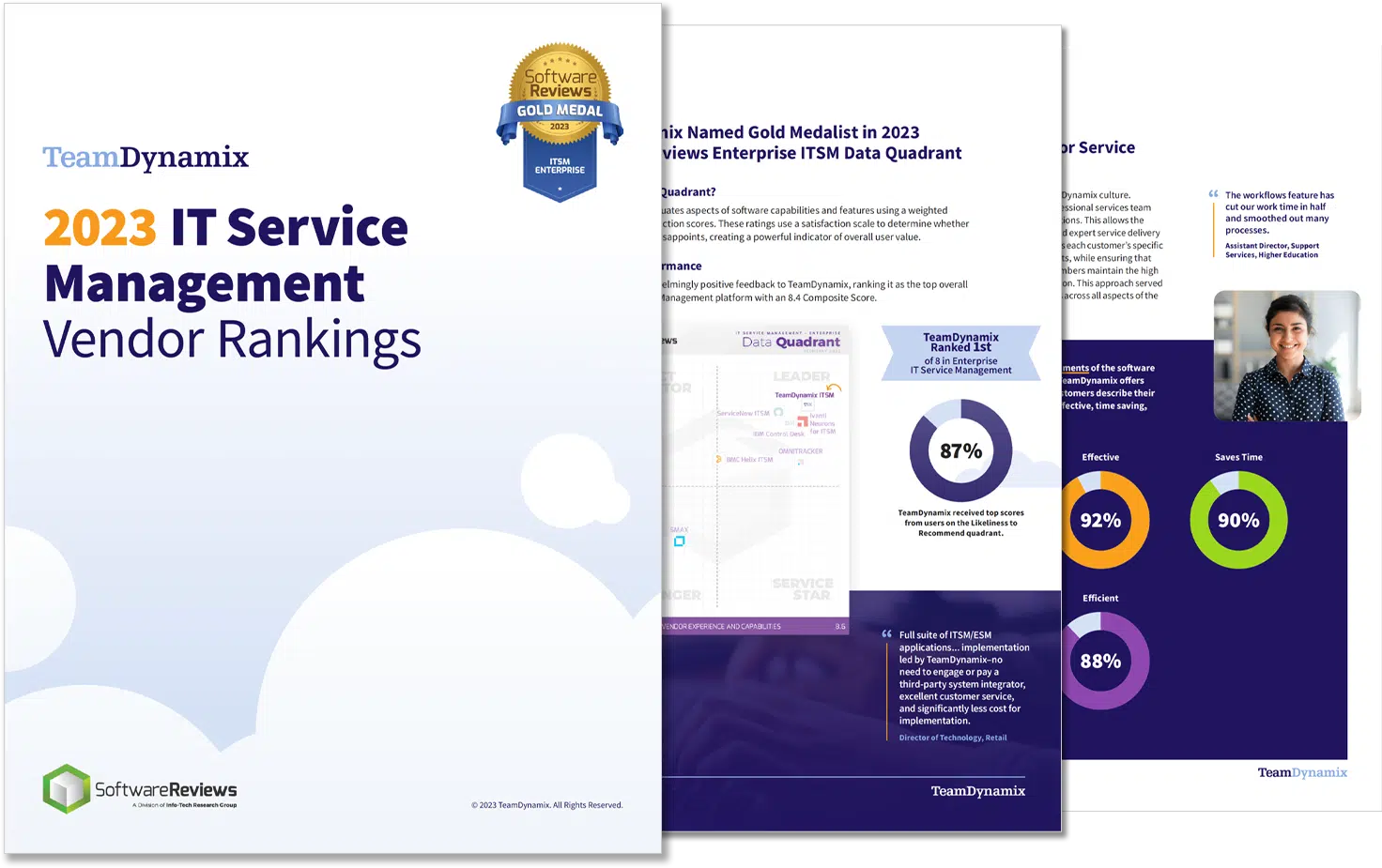Click the TeamDynamix logo on the cover
This screenshot has width=1382, height=868.
(x=146, y=158)
